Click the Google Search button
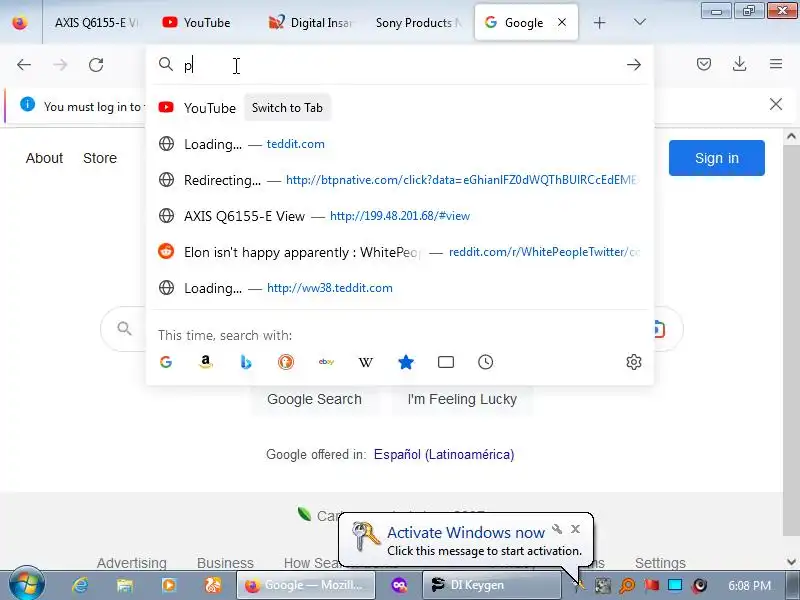 [x=314, y=399]
